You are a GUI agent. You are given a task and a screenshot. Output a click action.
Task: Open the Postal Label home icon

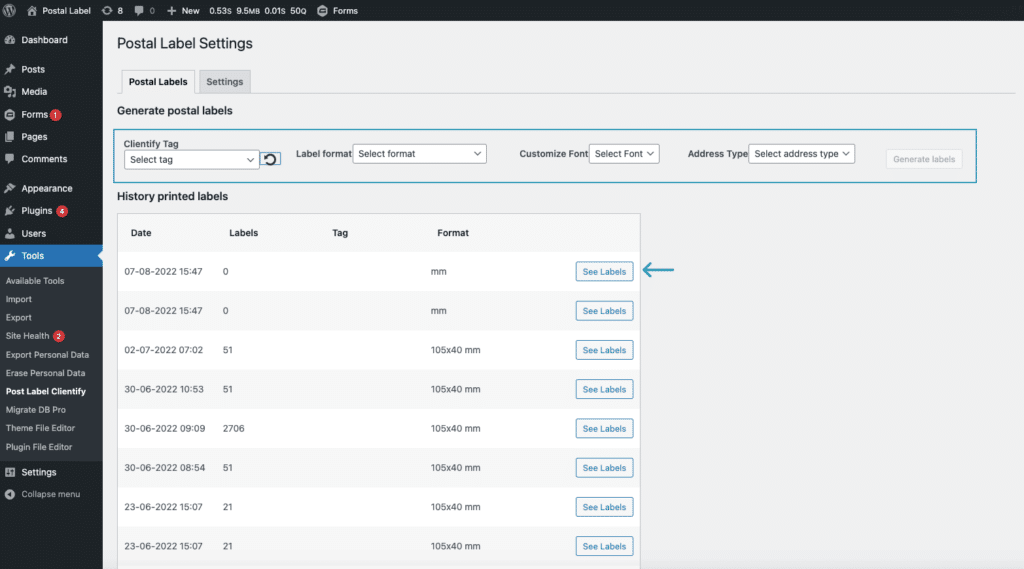(x=31, y=10)
